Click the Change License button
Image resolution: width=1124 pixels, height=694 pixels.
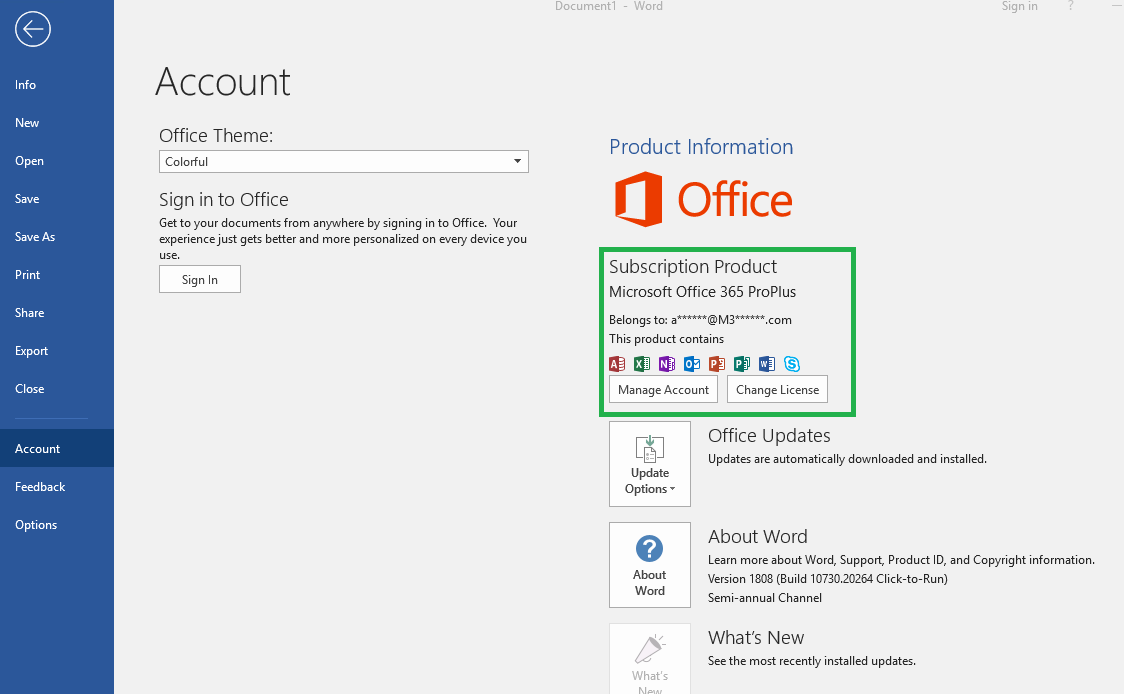point(777,389)
